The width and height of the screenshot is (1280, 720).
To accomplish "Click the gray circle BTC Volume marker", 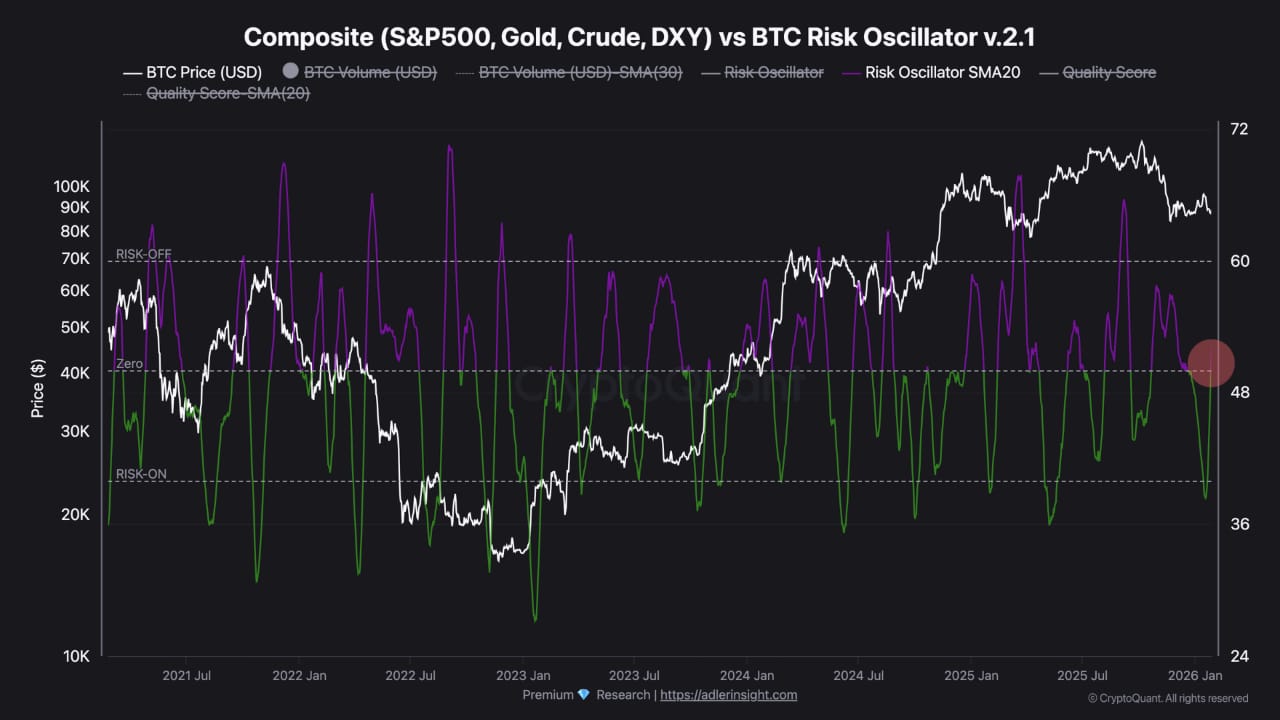I will (291, 72).
